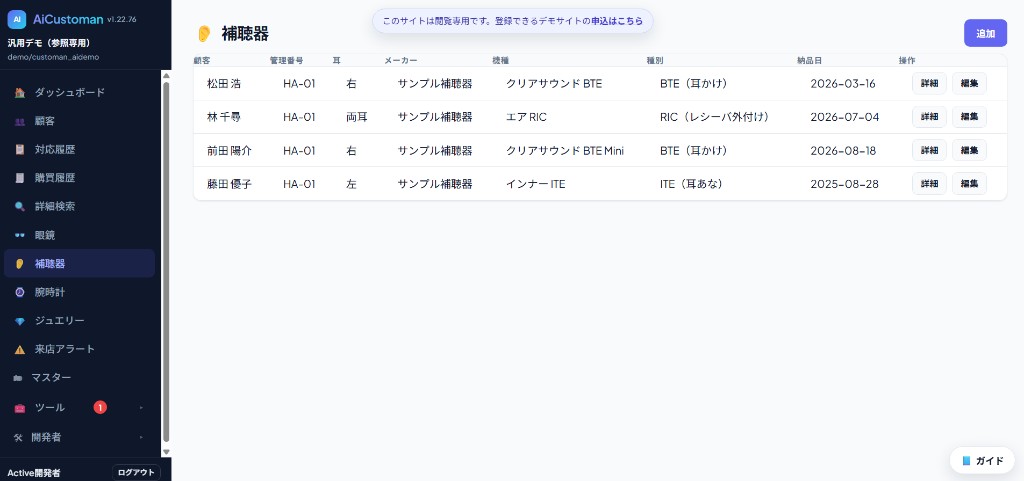Click customer name 藤田 優子
The height and width of the screenshot is (481, 1024).
[x=229, y=184]
